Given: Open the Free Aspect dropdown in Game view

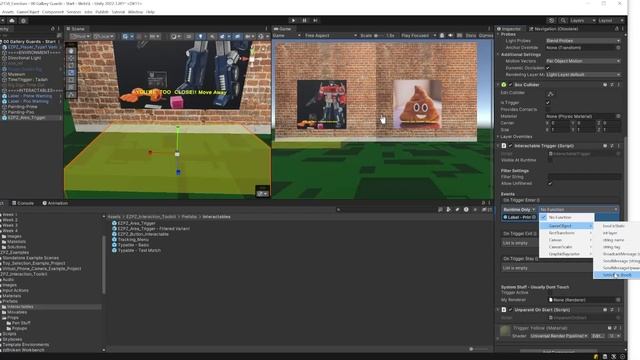Looking at the screenshot, I should [330, 36].
